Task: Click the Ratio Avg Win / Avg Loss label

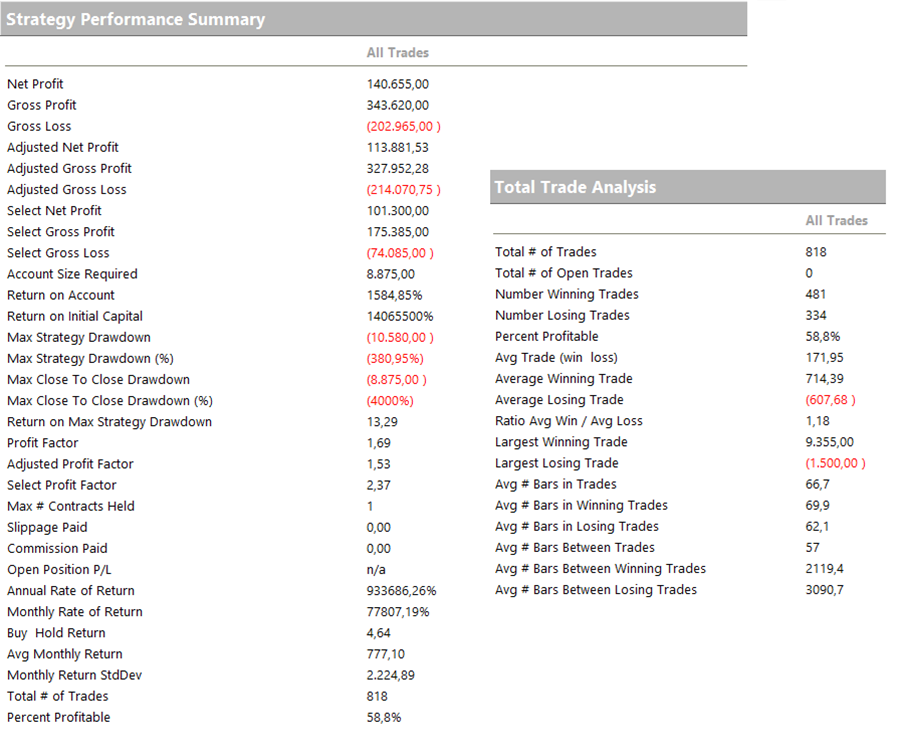Action: coord(568,421)
